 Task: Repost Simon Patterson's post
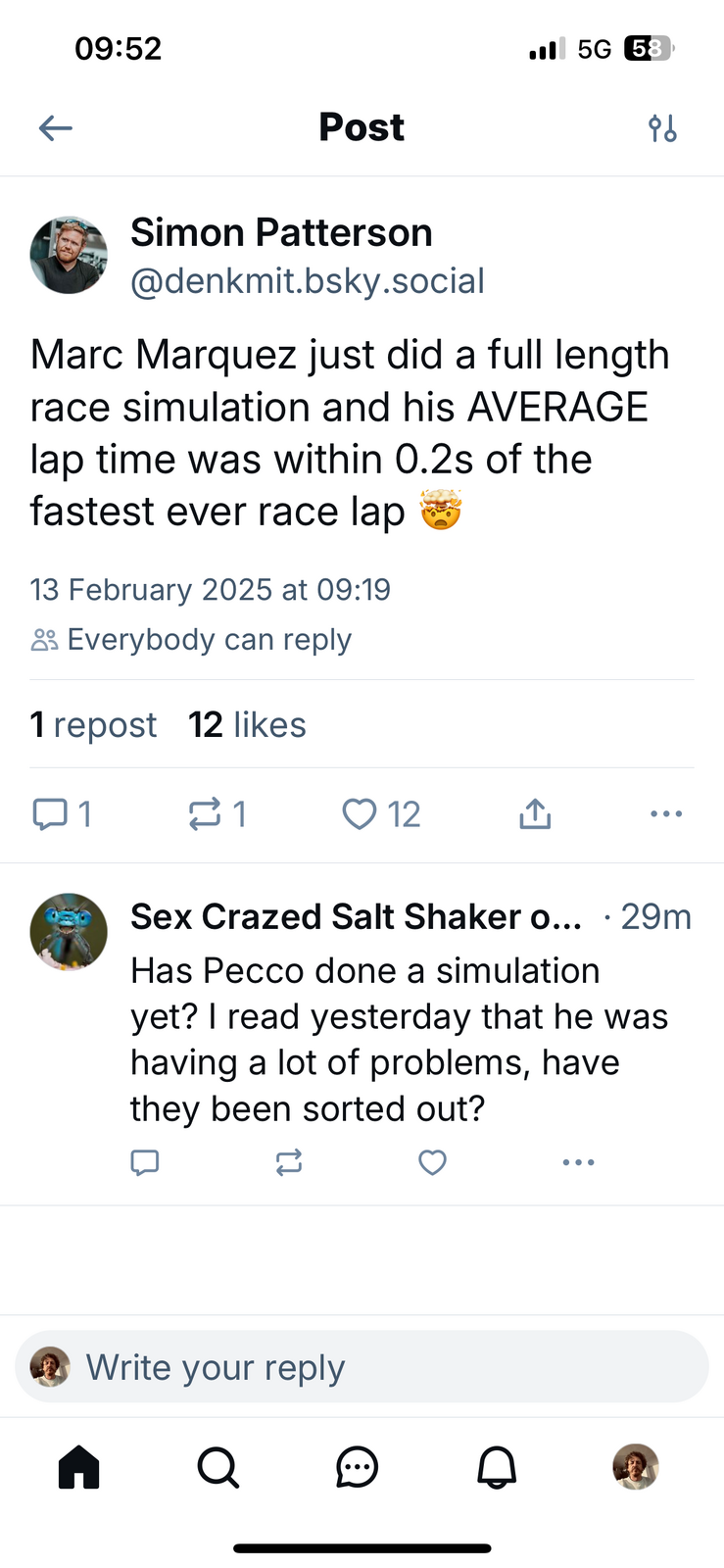(205, 814)
